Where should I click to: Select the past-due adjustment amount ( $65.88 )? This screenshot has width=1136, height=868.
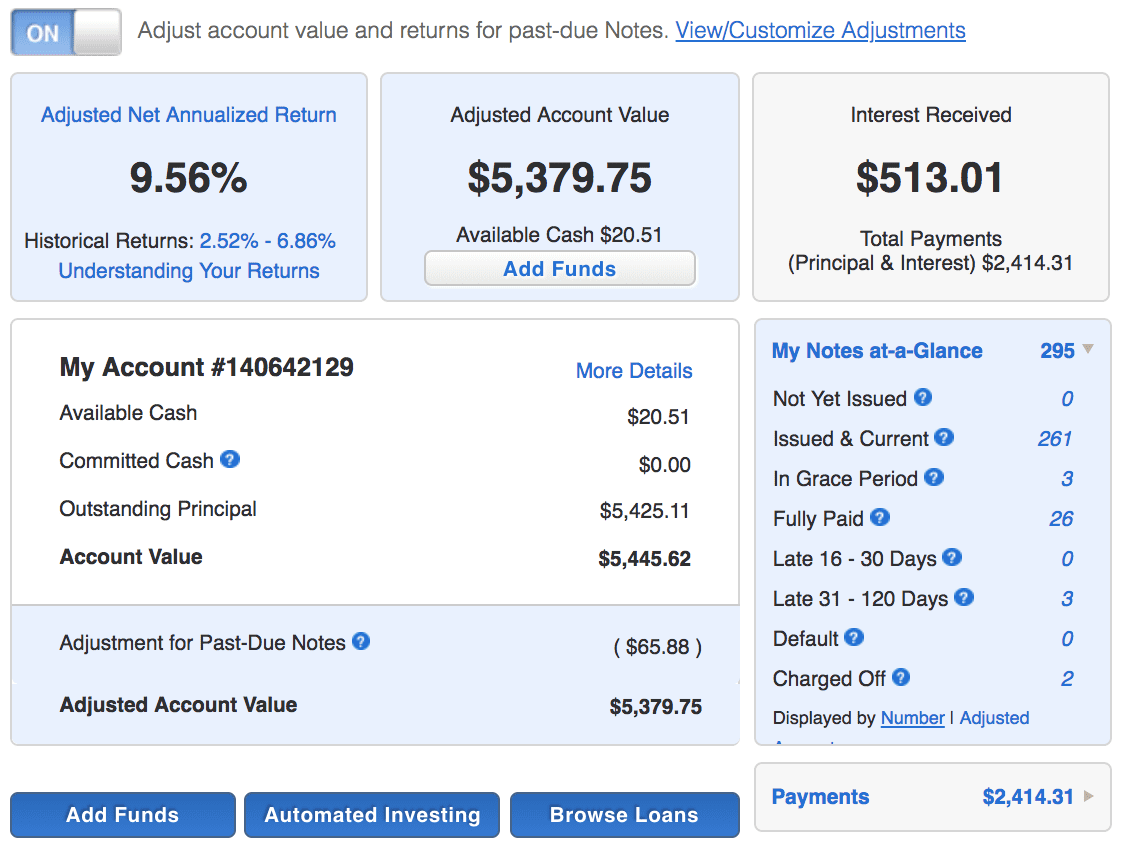[x=657, y=646]
